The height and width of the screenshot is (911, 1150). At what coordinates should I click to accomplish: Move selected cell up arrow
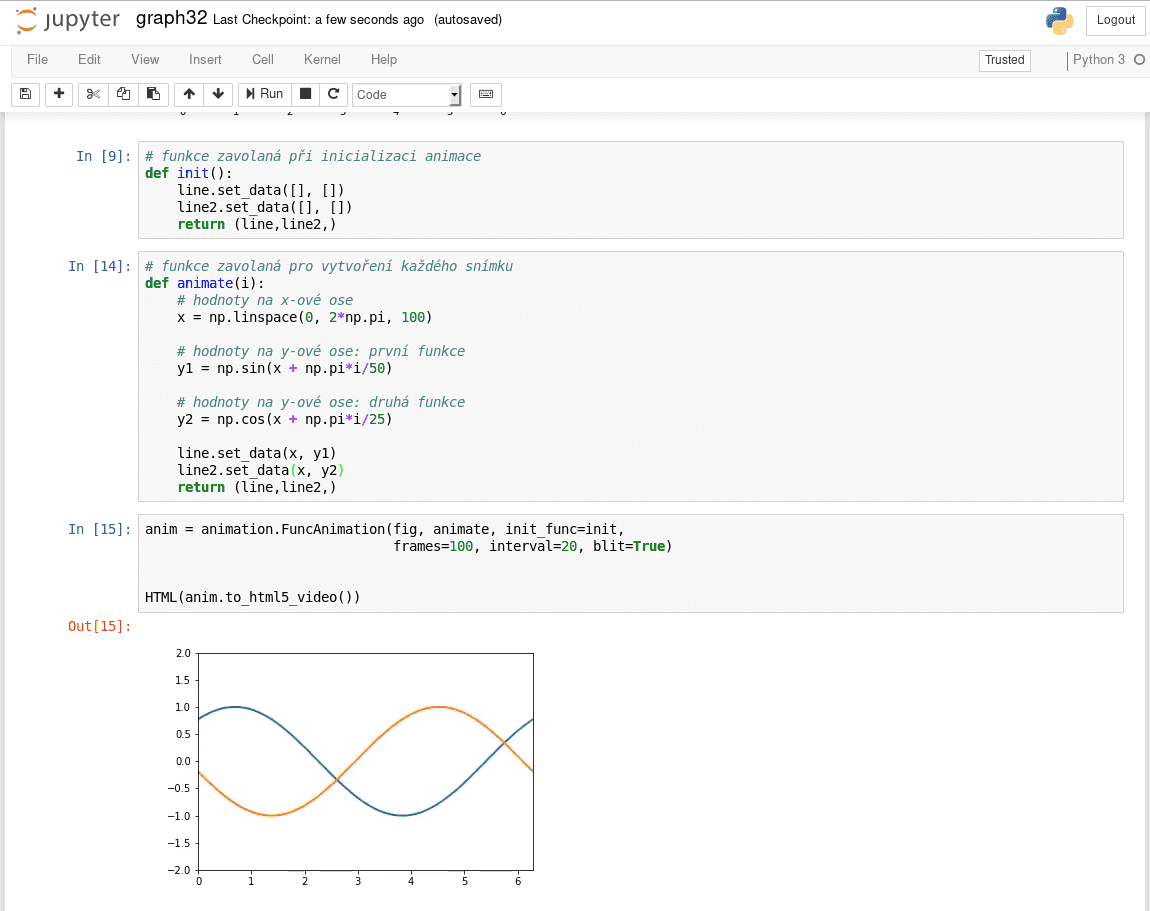[189, 94]
